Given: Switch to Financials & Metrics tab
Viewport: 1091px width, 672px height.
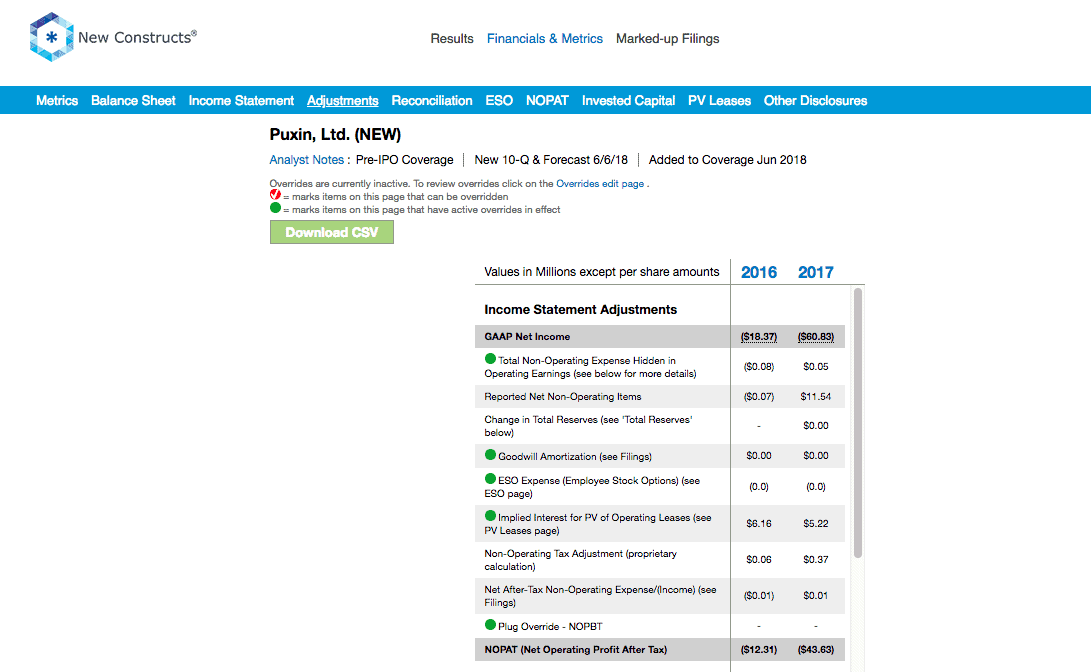Looking at the screenshot, I should pyautogui.click(x=545, y=39).
